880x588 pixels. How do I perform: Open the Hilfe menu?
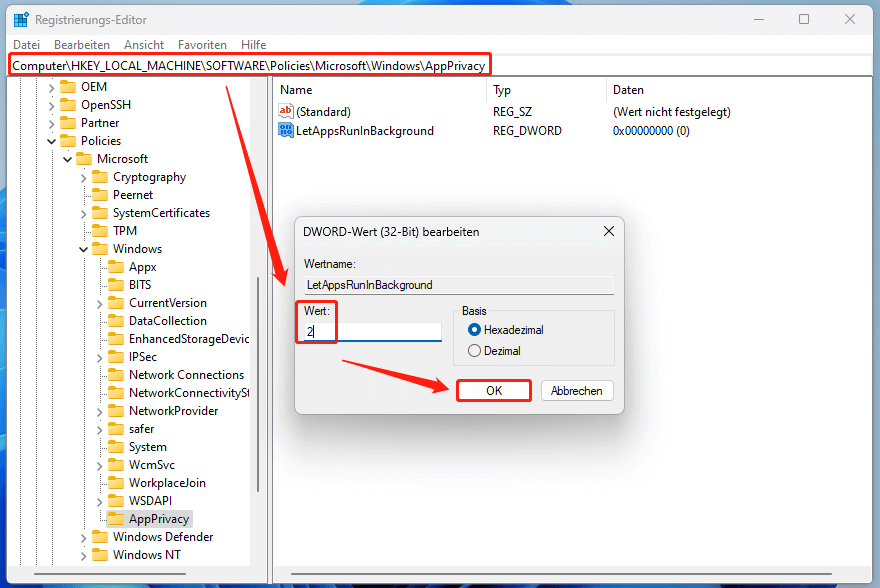click(x=254, y=44)
